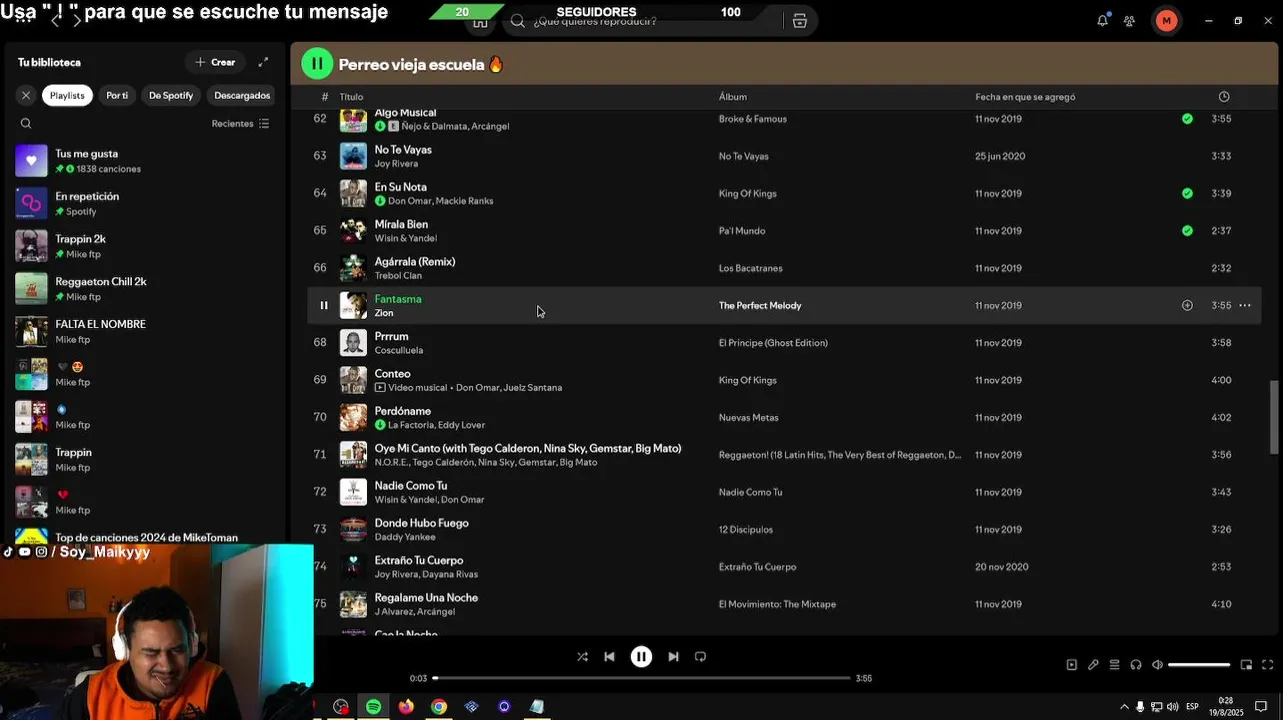Click the Crear button in the library

(215, 62)
